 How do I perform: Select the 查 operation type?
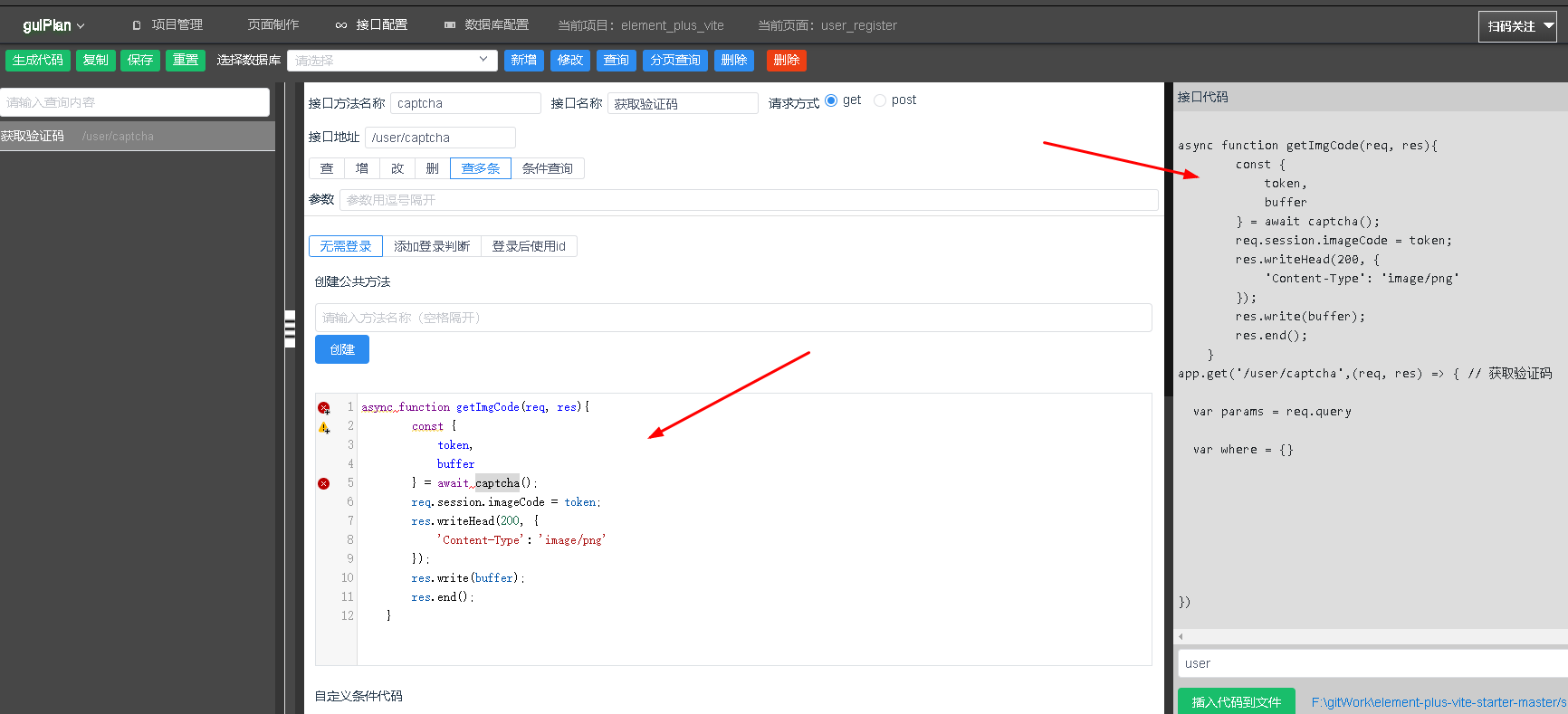327,168
